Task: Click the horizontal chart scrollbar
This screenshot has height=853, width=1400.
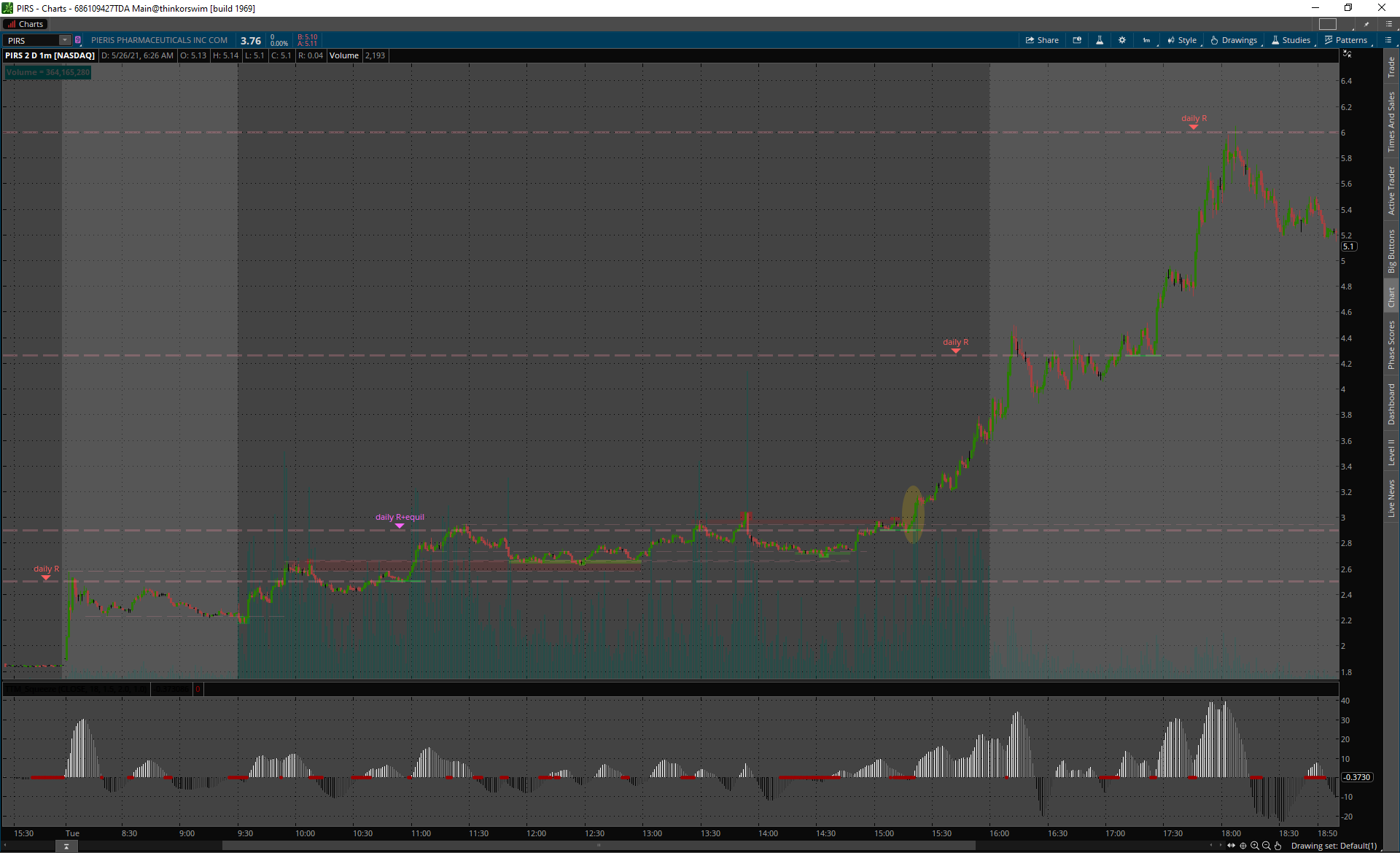Action: coord(598,846)
